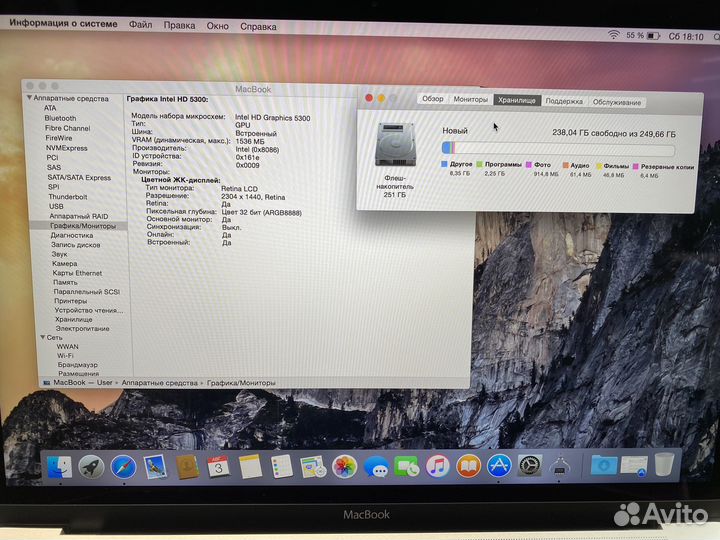Open System Information chip icon in dock
Viewport: 720px width, 540px height.
(559, 466)
